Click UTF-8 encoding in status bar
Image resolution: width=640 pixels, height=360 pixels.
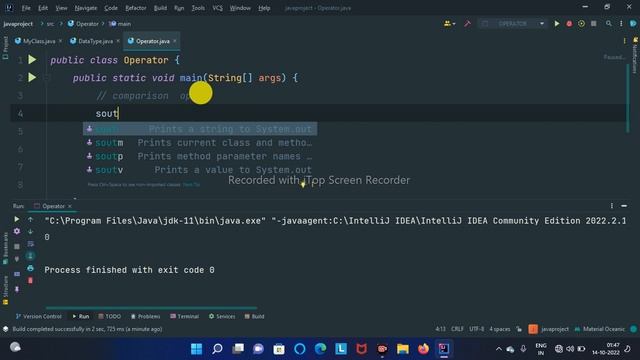(x=476, y=329)
